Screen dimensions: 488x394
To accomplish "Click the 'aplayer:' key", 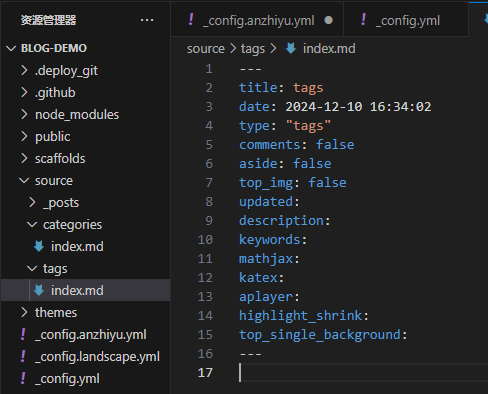I will coord(269,297).
